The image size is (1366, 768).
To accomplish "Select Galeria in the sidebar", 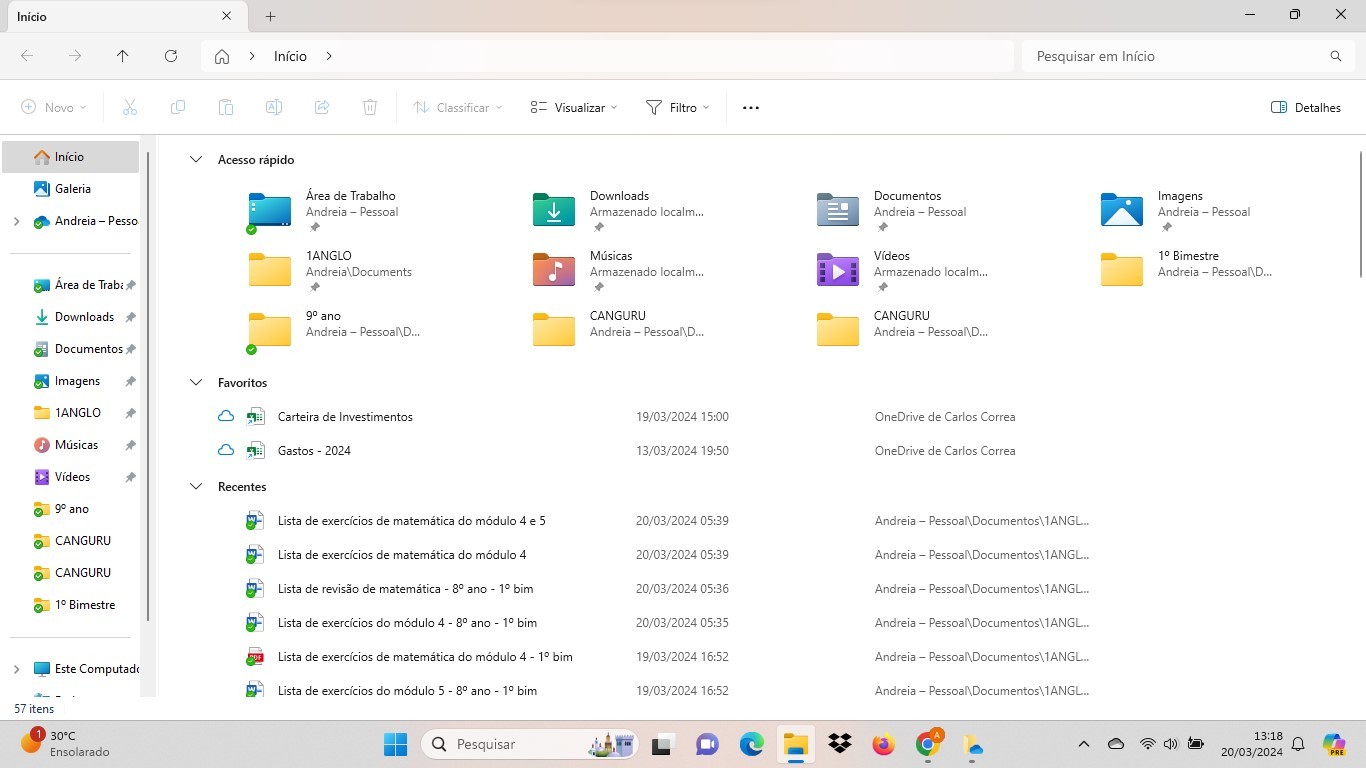I will click(71, 188).
